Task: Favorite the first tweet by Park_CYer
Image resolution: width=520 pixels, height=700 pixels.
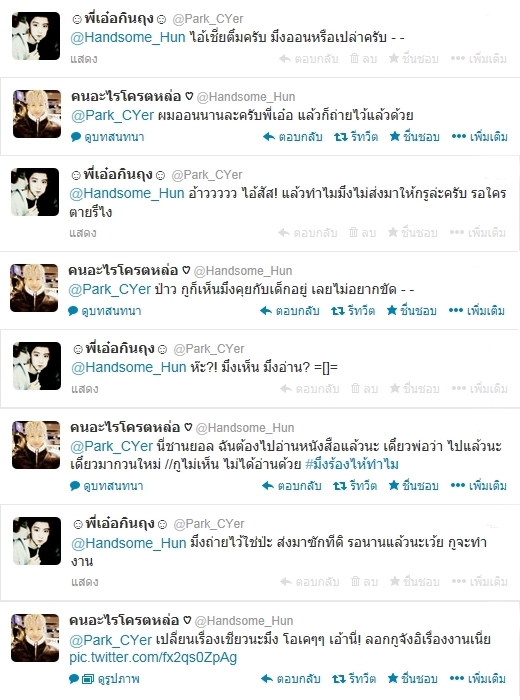Action: click(413, 58)
